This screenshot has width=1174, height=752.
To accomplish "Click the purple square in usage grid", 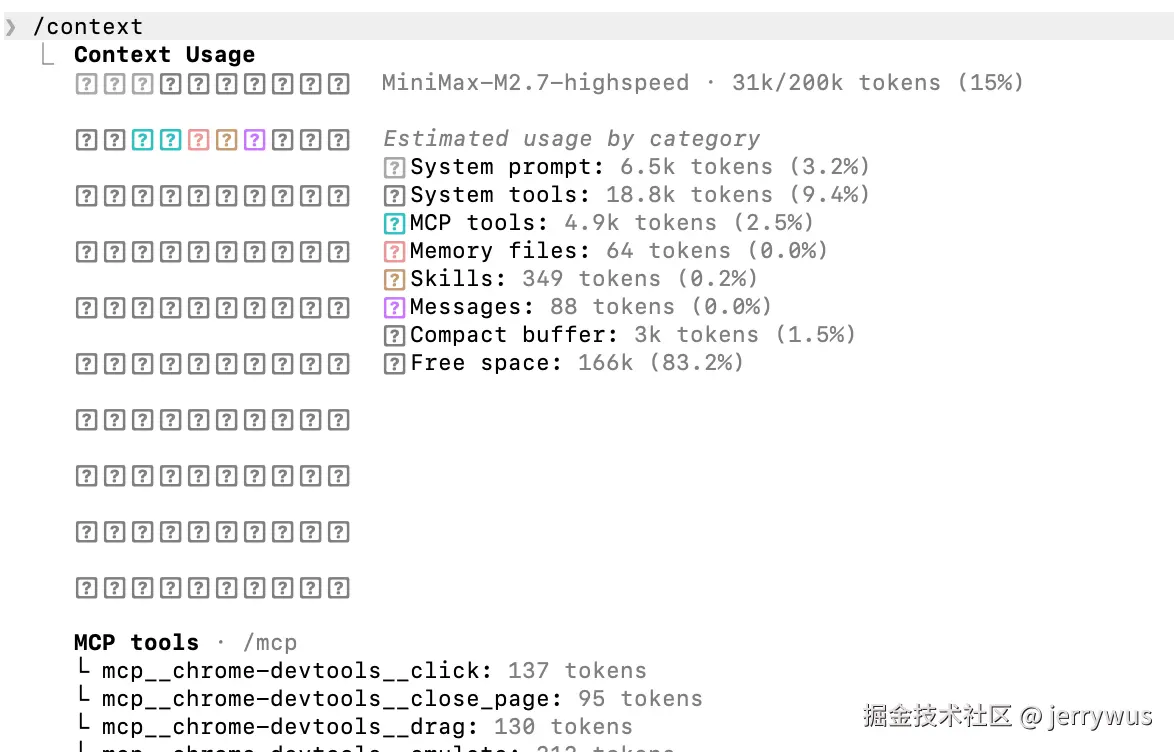I will [x=255, y=140].
